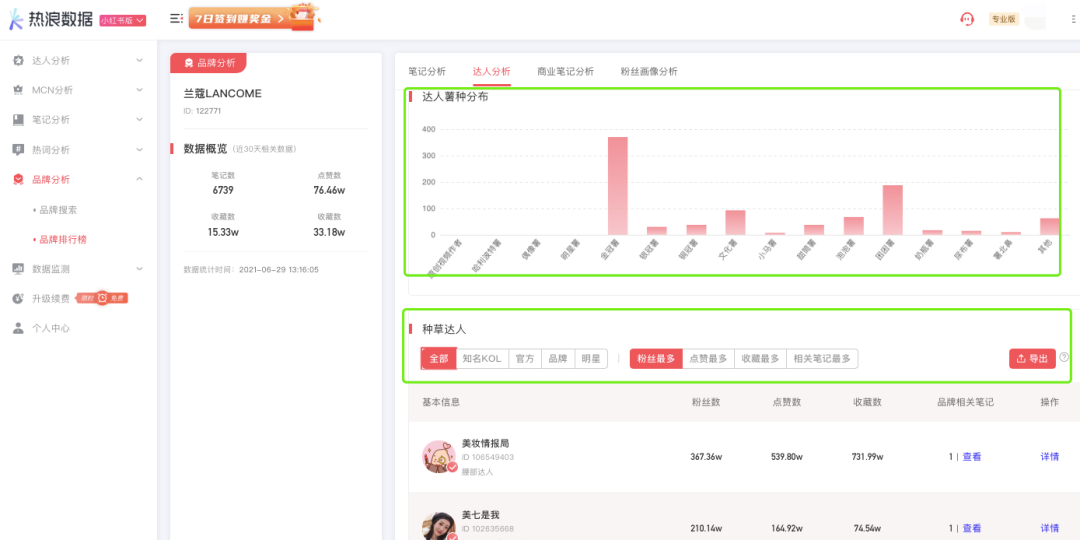The height and width of the screenshot is (540, 1080).
Task: Sort by 收藏最多
Action: pos(760,359)
